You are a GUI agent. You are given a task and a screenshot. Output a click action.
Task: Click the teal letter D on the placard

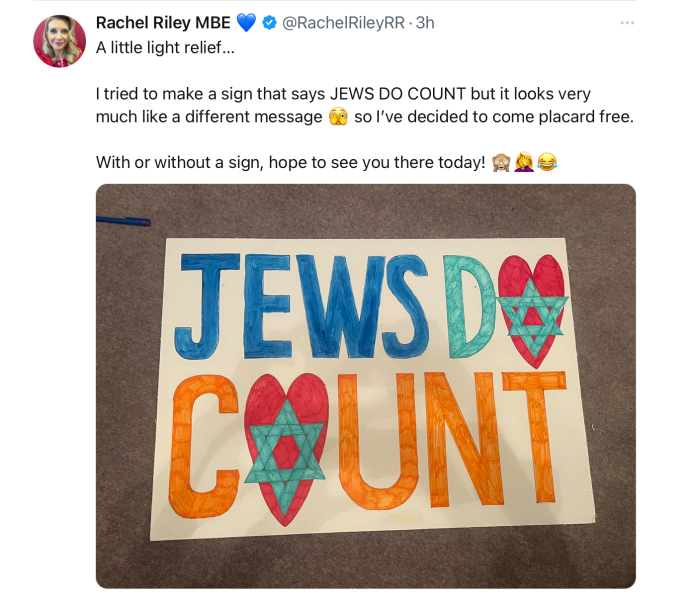pos(472,307)
